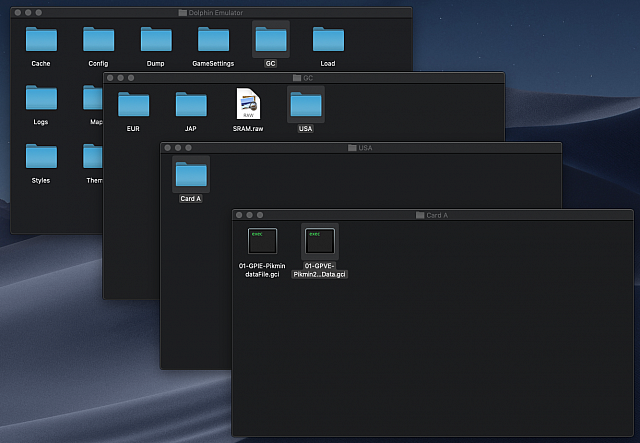The height and width of the screenshot is (443, 640).
Task: Open the Load folder icon
Action: point(328,39)
